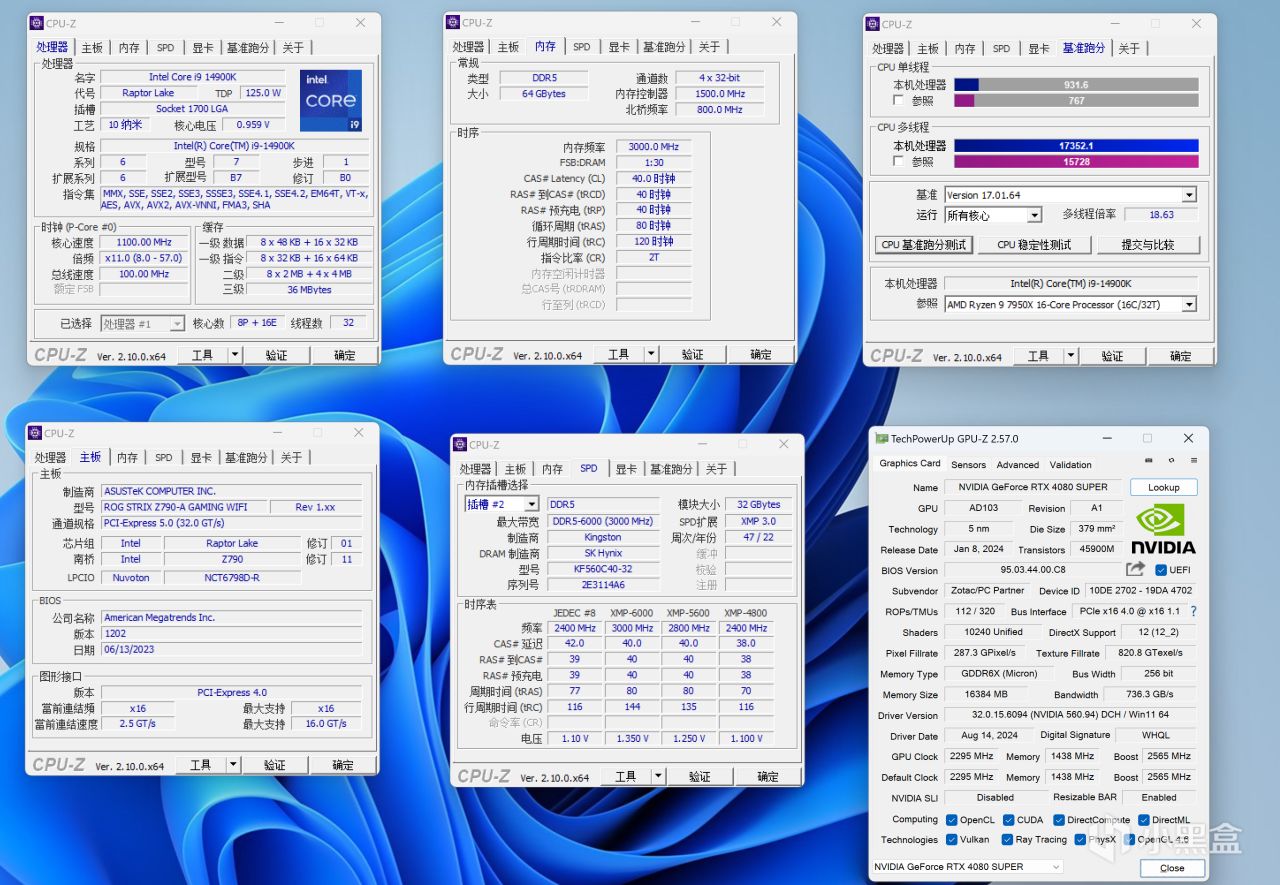
Task: Click the Lookup button in GPU-Z
Action: (x=1164, y=487)
